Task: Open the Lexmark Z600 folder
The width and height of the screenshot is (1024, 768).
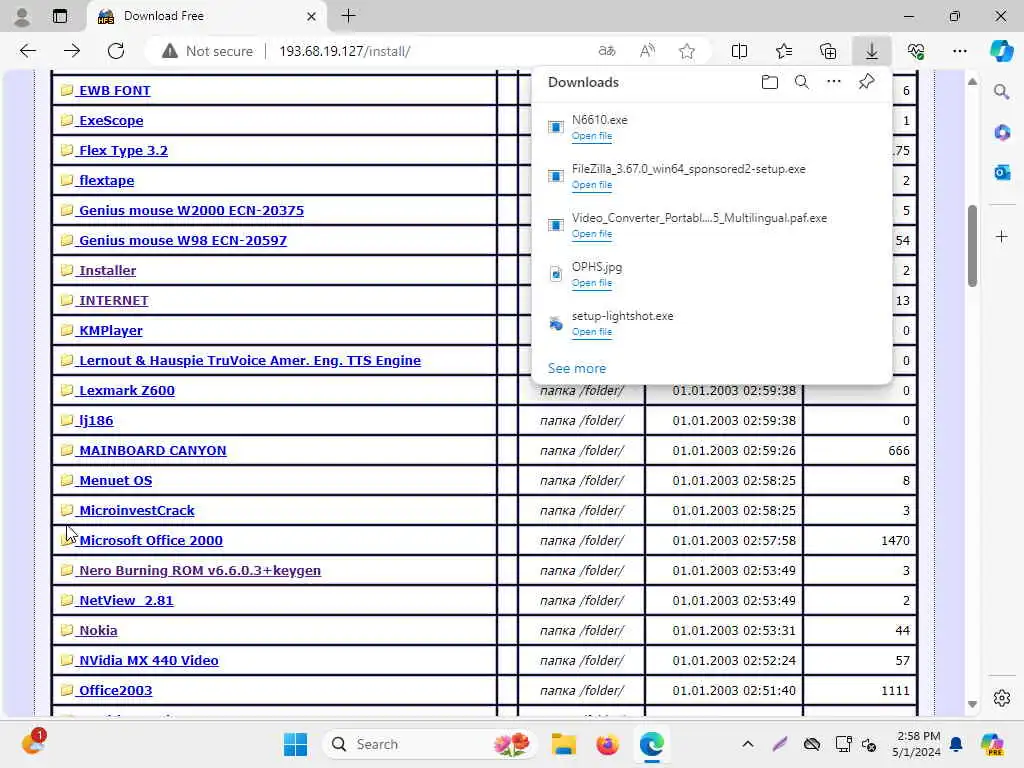Action: point(126,391)
